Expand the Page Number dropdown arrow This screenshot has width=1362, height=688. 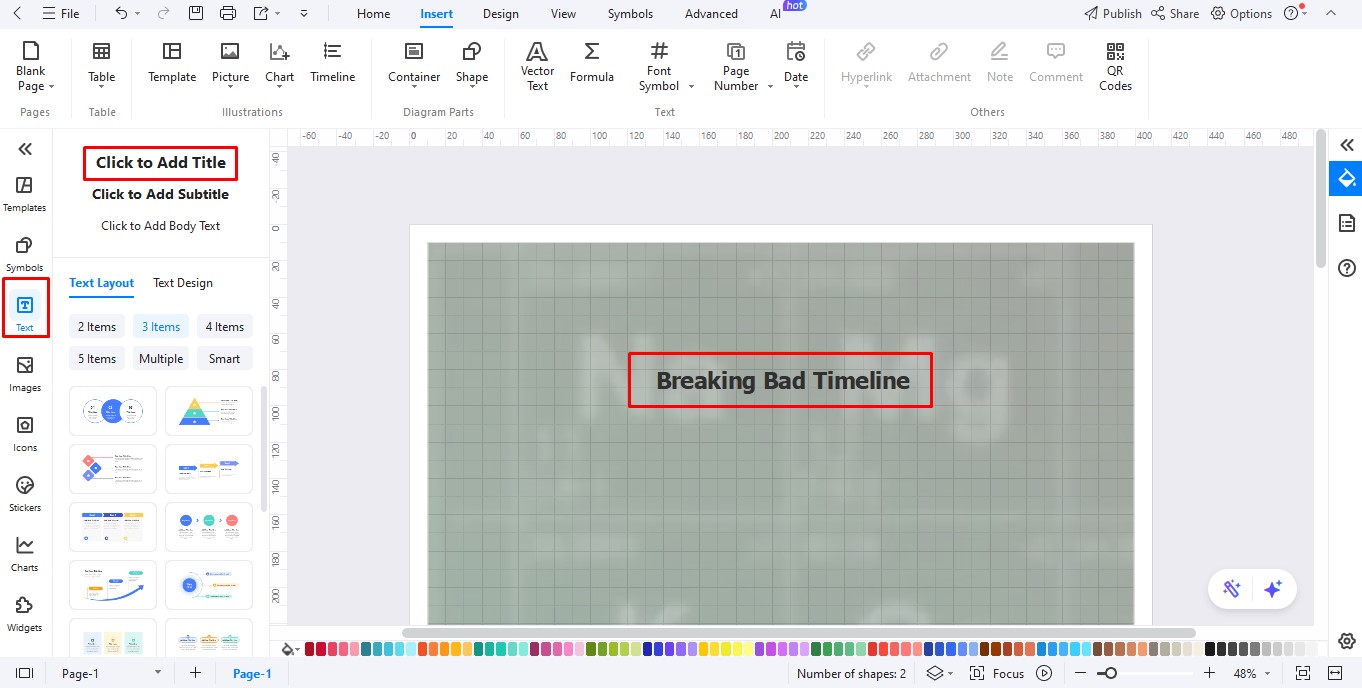[x=770, y=87]
